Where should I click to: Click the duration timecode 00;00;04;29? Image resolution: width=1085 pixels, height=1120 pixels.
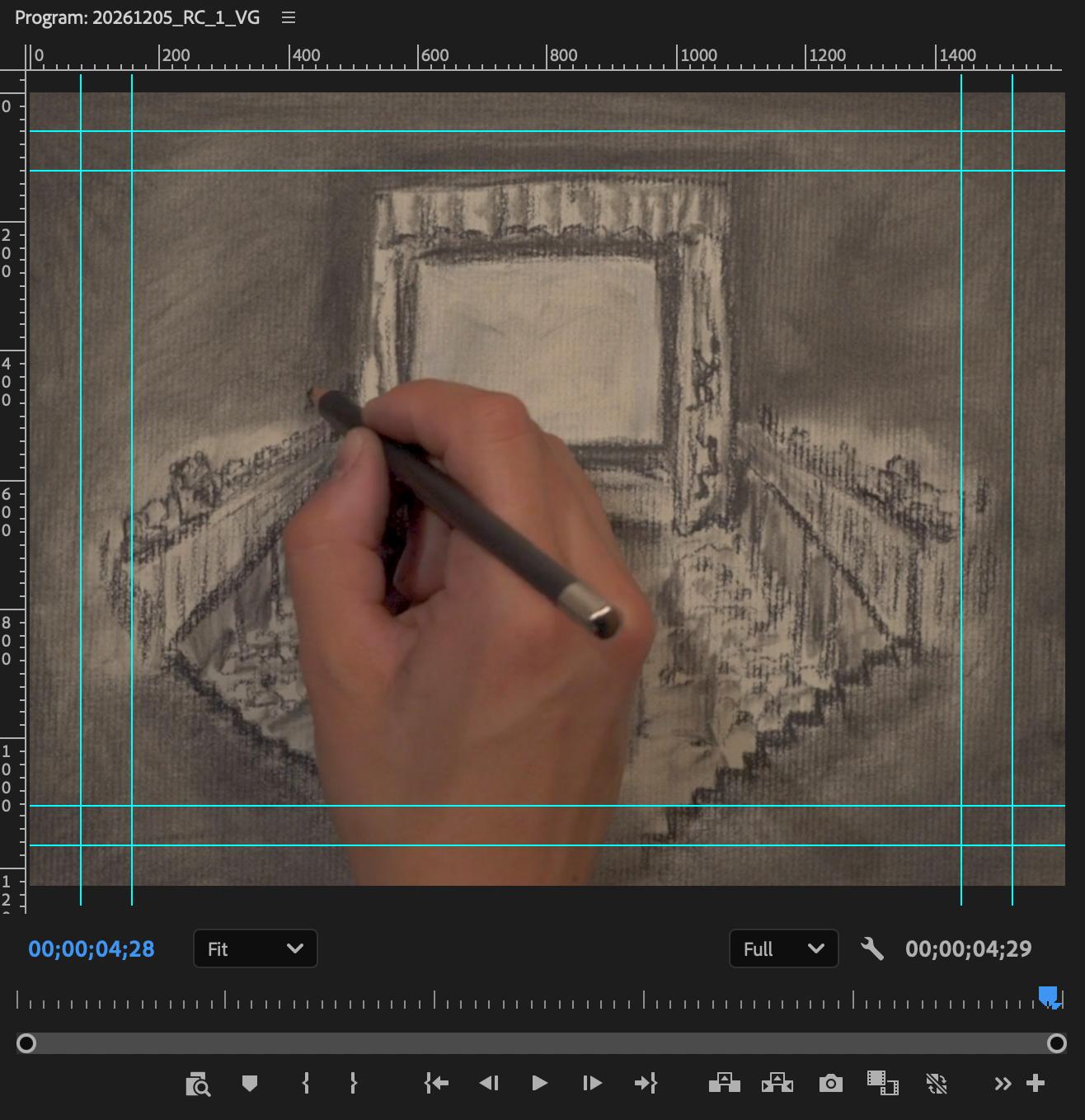tap(969, 948)
